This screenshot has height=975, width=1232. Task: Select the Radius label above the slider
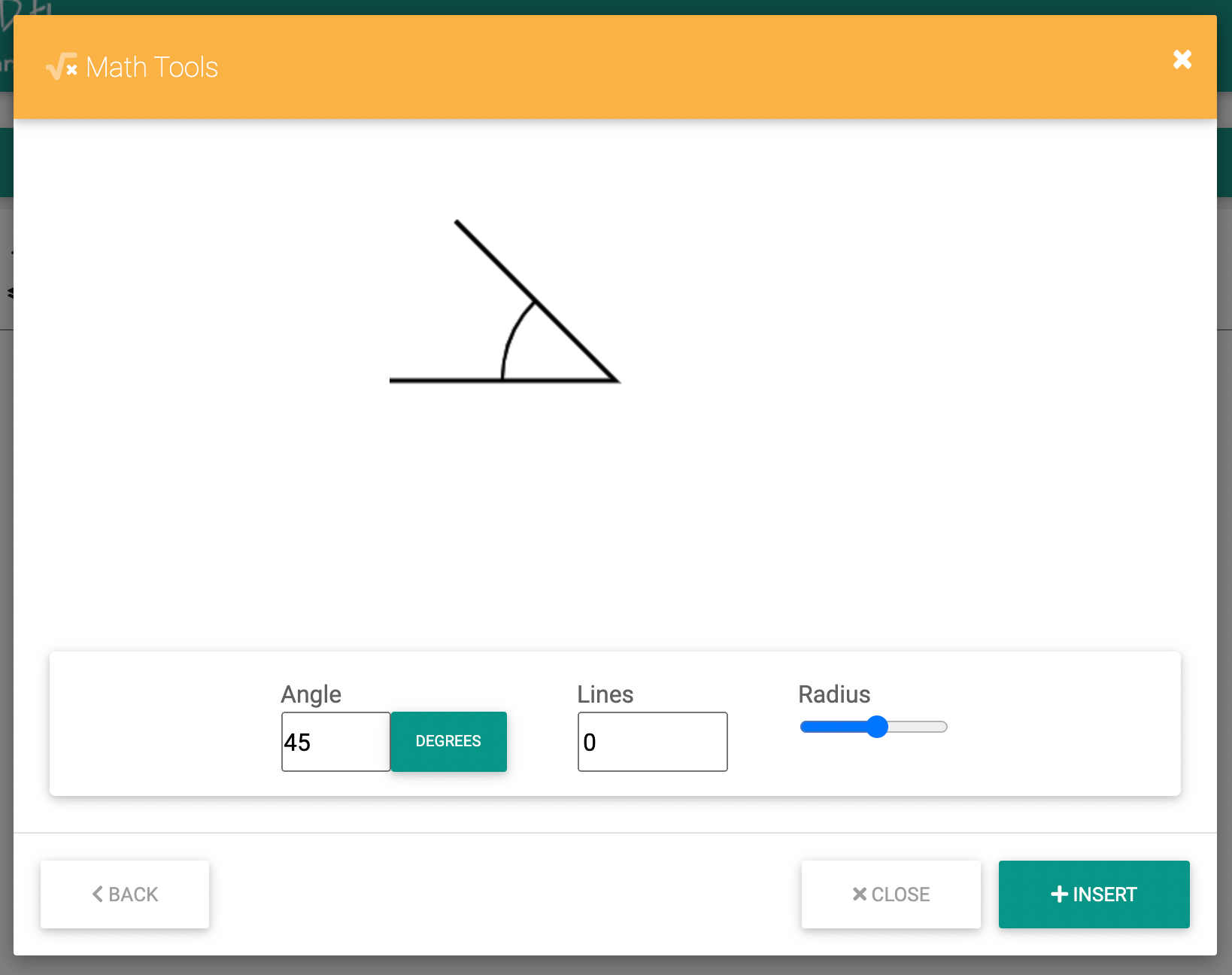click(833, 694)
